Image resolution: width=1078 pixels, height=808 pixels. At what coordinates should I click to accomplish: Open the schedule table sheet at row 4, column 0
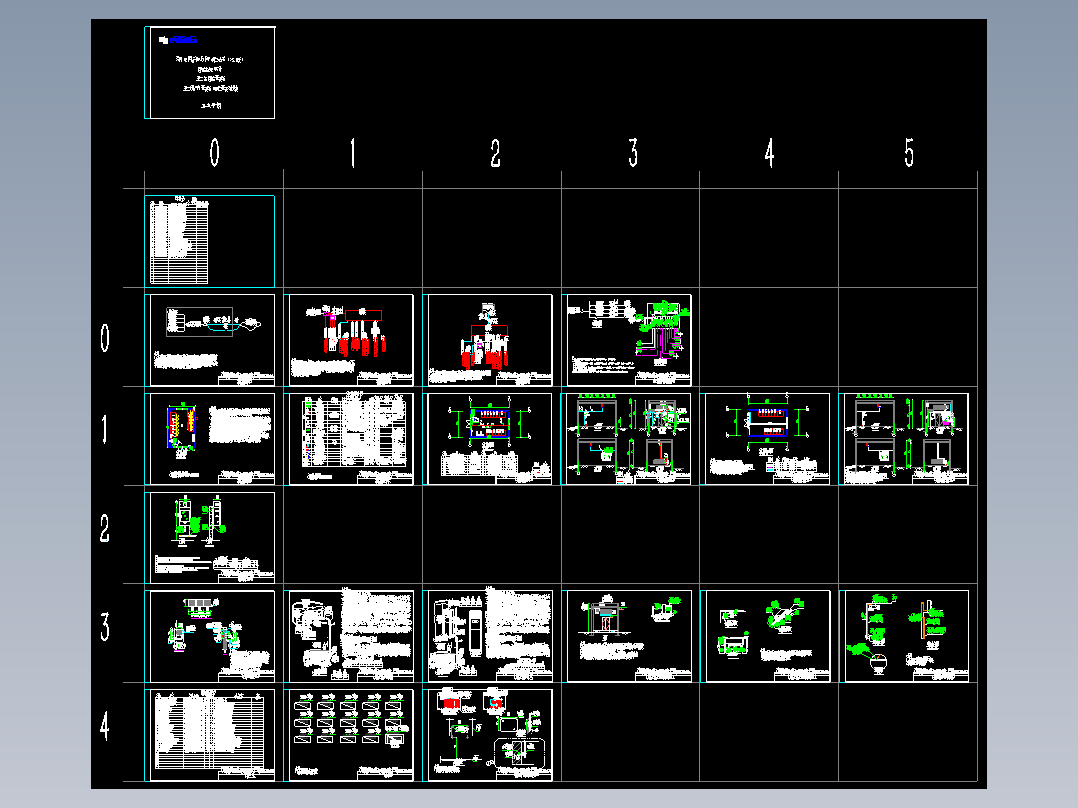(x=210, y=735)
